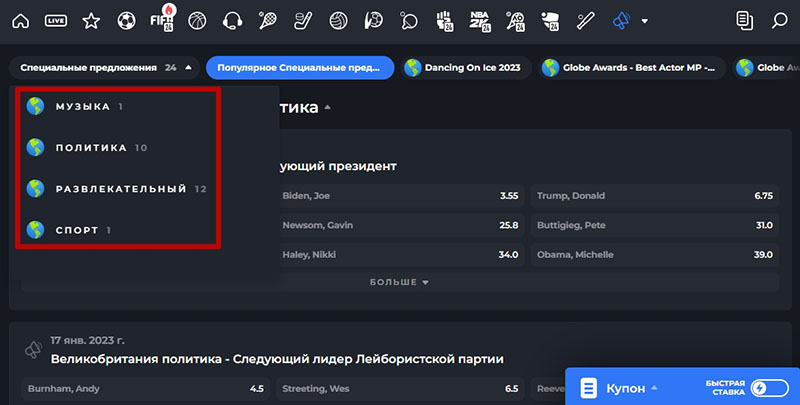The height and width of the screenshot is (405, 800).
Task: Expand more outcomes with БОЛЬШЕ
Action: 400,282
